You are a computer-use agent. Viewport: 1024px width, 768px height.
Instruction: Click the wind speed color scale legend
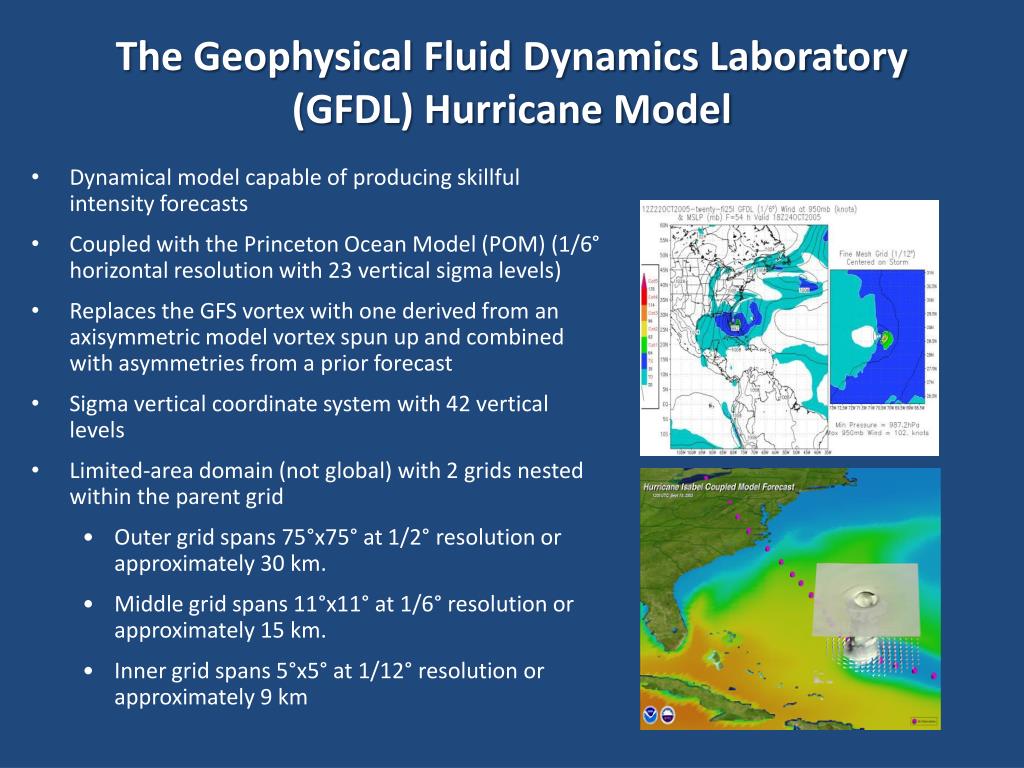[x=650, y=338]
